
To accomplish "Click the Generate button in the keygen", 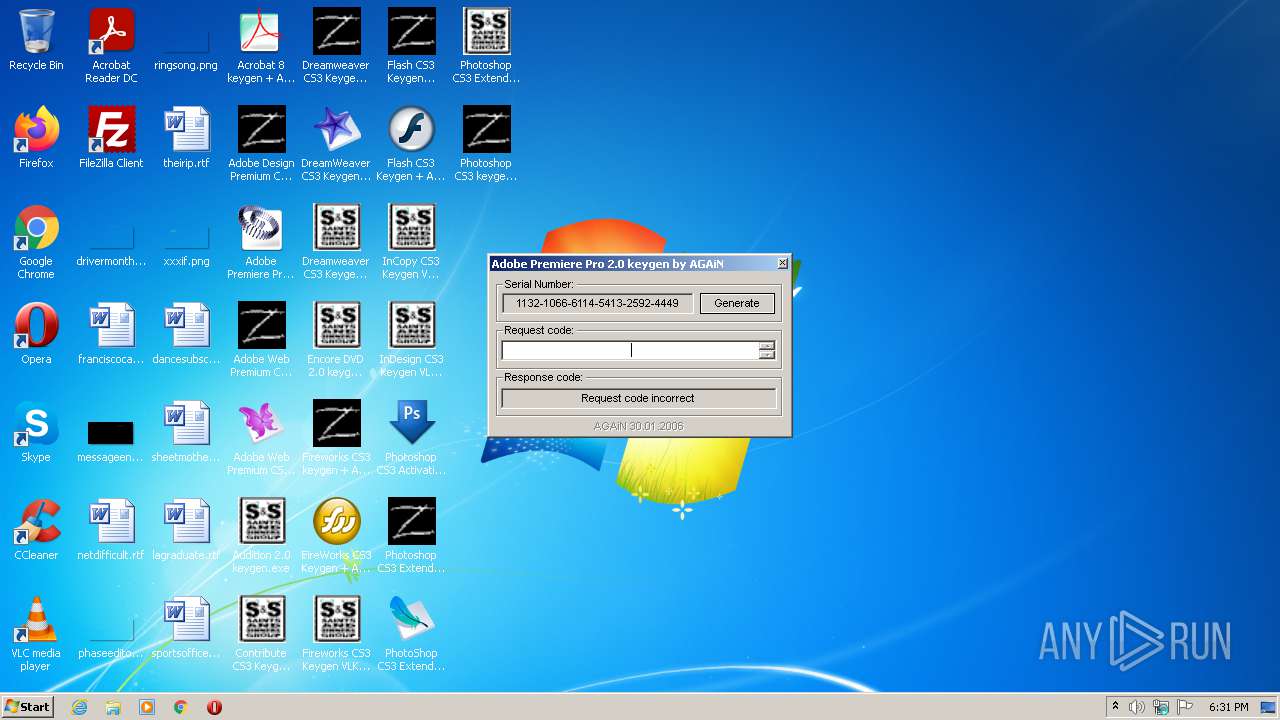I will (x=737, y=303).
